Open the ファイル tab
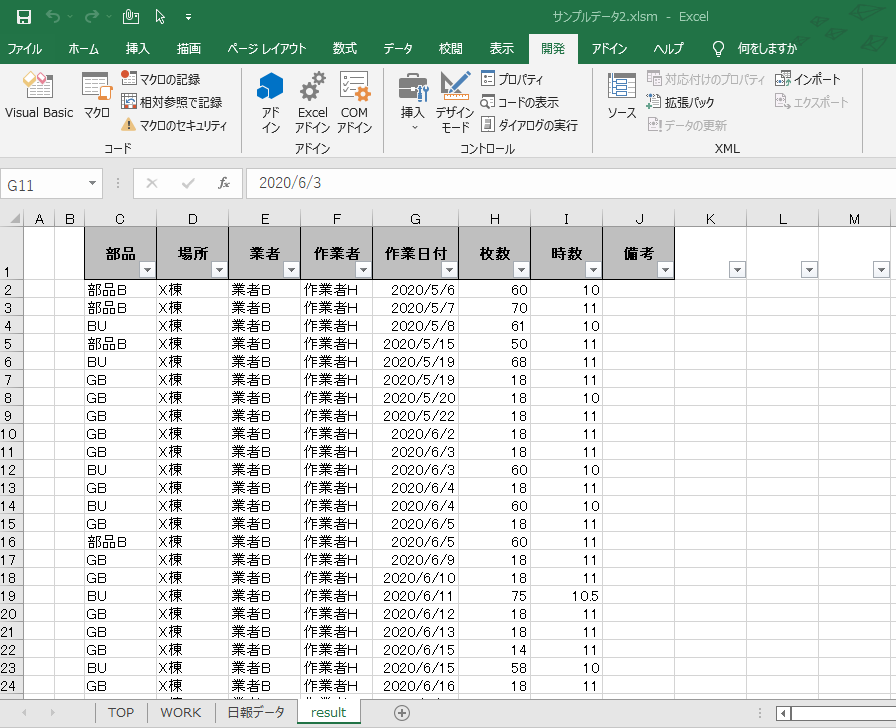Image resolution: width=896 pixels, height=728 pixels. 25,49
